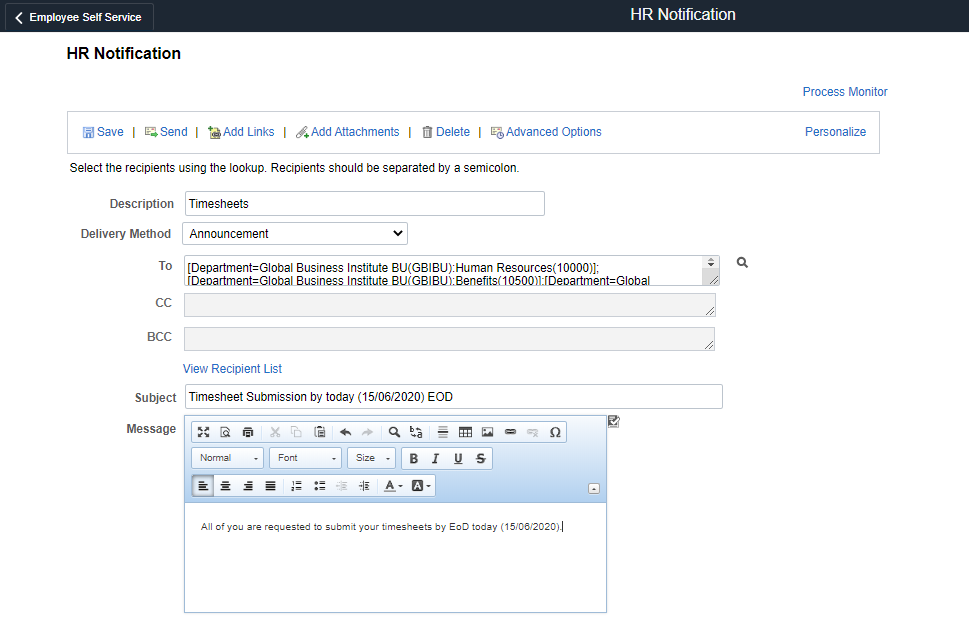Save the notification
Screen dimensions: 969x628
point(103,132)
